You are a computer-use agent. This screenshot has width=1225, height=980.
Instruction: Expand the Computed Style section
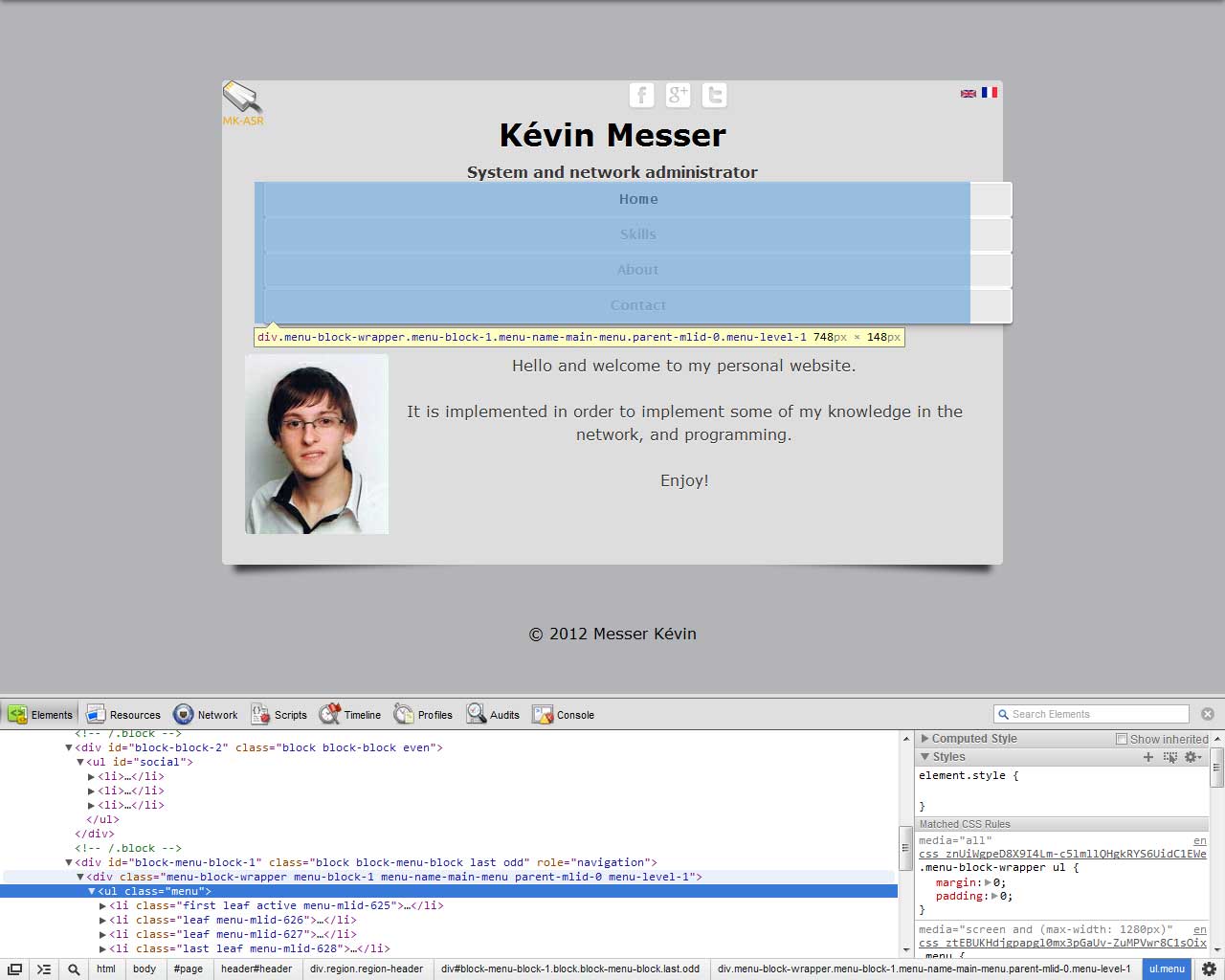click(x=924, y=739)
